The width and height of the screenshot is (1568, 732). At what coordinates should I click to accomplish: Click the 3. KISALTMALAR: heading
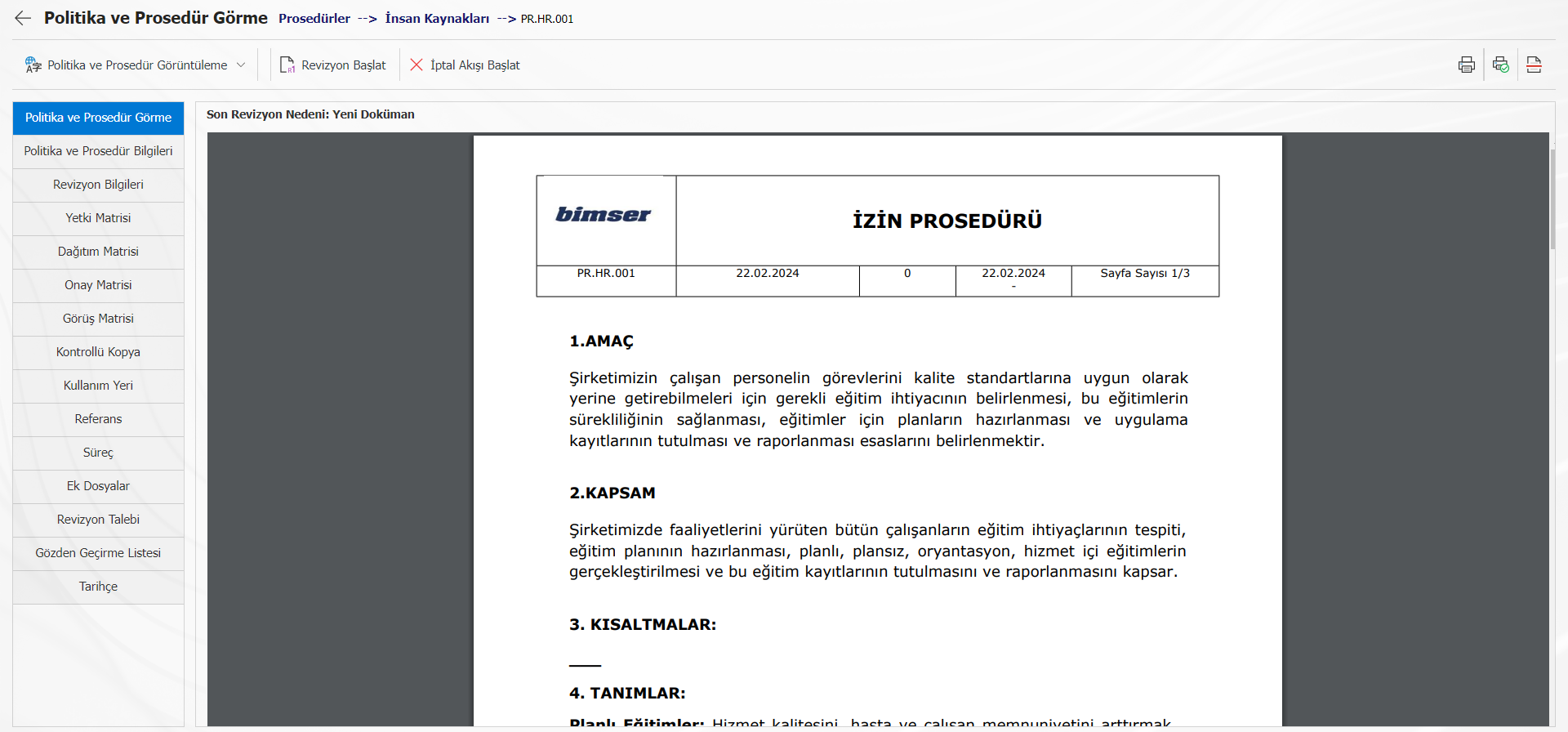tap(643, 624)
